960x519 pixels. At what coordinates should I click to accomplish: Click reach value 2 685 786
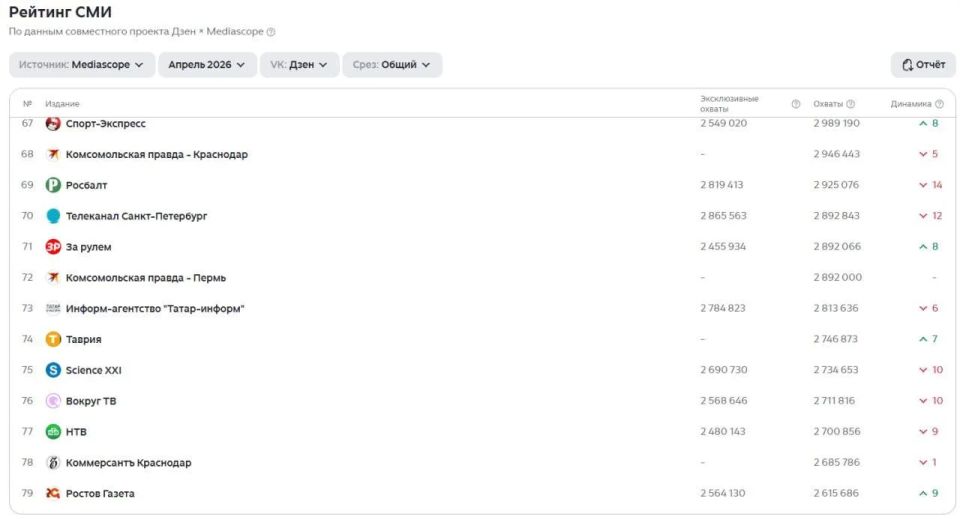click(836, 462)
